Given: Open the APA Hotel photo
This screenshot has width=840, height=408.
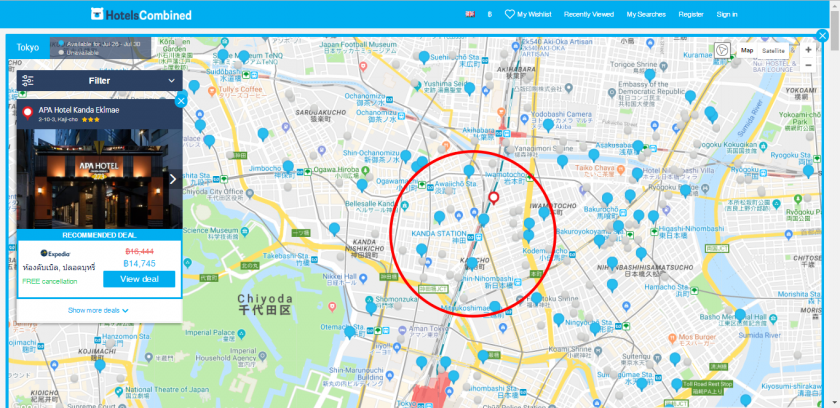Looking at the screenshot, I should pos(100,179).
